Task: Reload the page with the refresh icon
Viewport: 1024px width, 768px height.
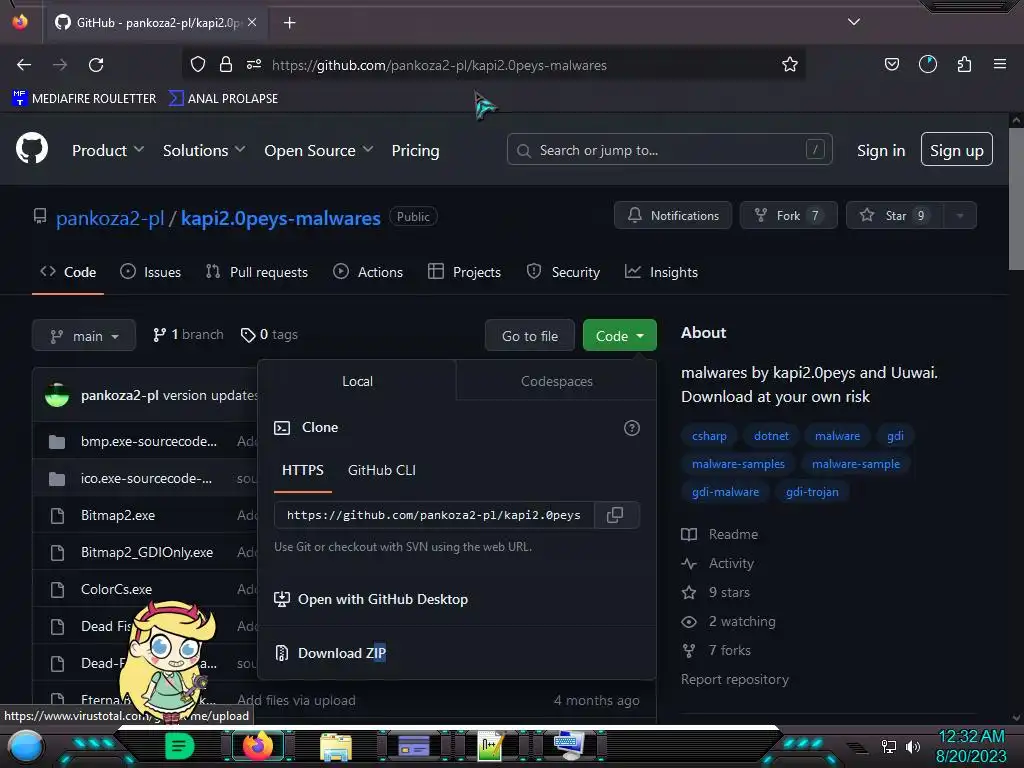Action: pyautogui.click(x=96, y=65)
